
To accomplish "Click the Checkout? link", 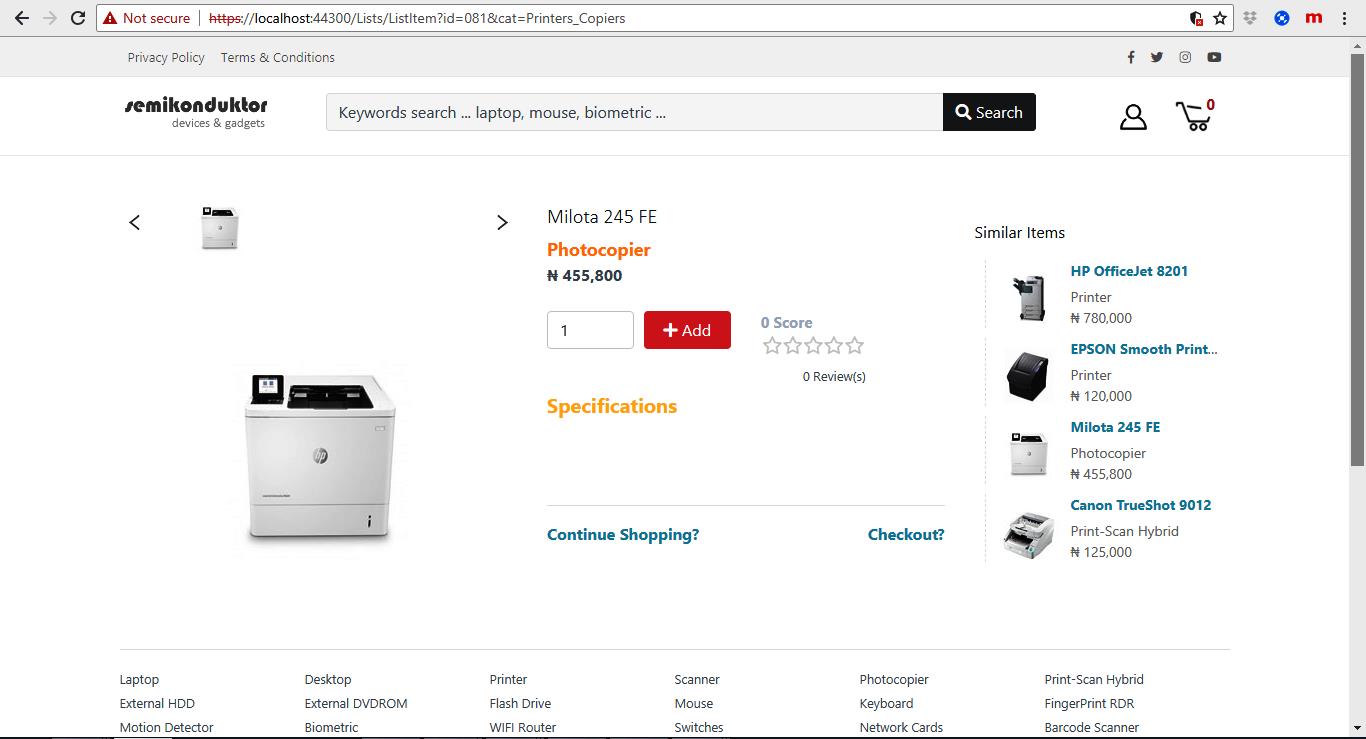I will tap(906, 534).
